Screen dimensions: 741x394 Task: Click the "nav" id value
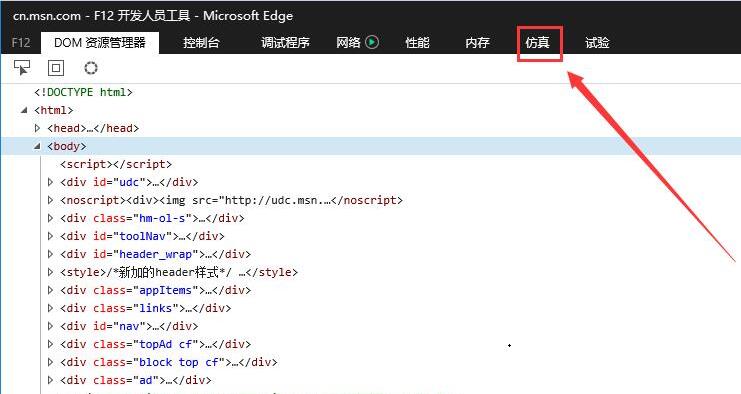pyautogui.click(x=129, y=326)
